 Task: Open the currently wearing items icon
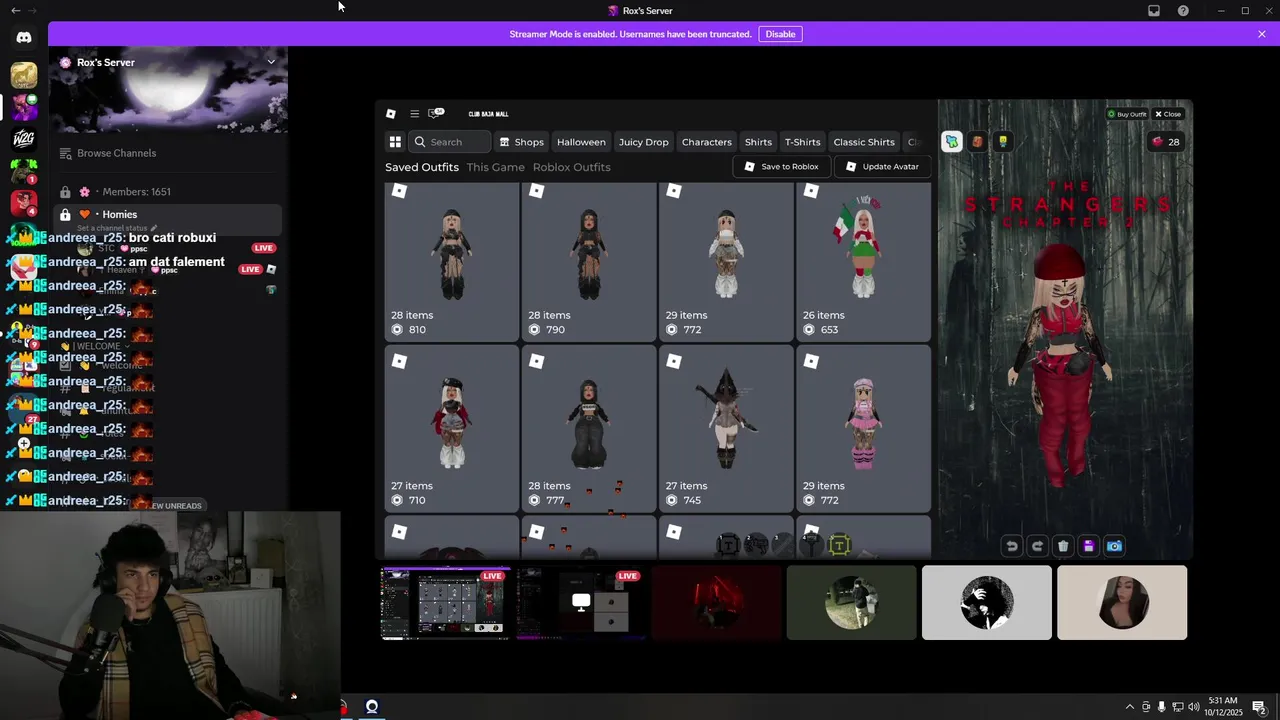point(952,141)
